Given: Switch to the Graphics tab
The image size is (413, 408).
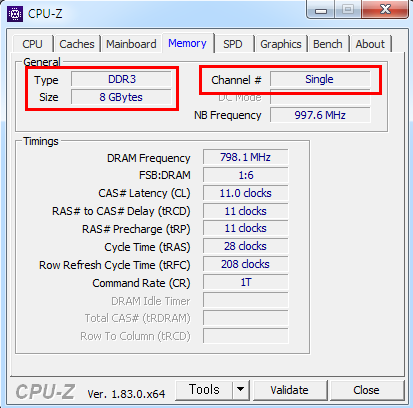Looking at the screenshot, I should point(281,44).
